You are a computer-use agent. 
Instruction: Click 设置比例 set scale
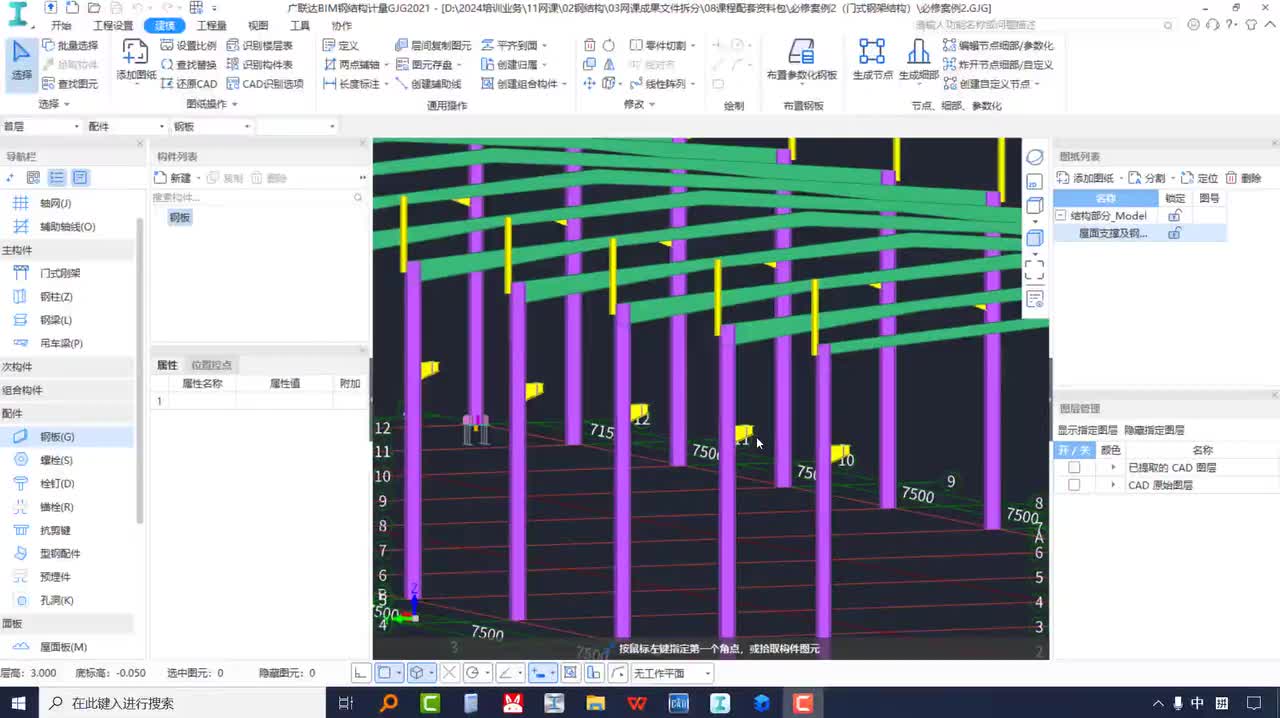click(188, 45)
